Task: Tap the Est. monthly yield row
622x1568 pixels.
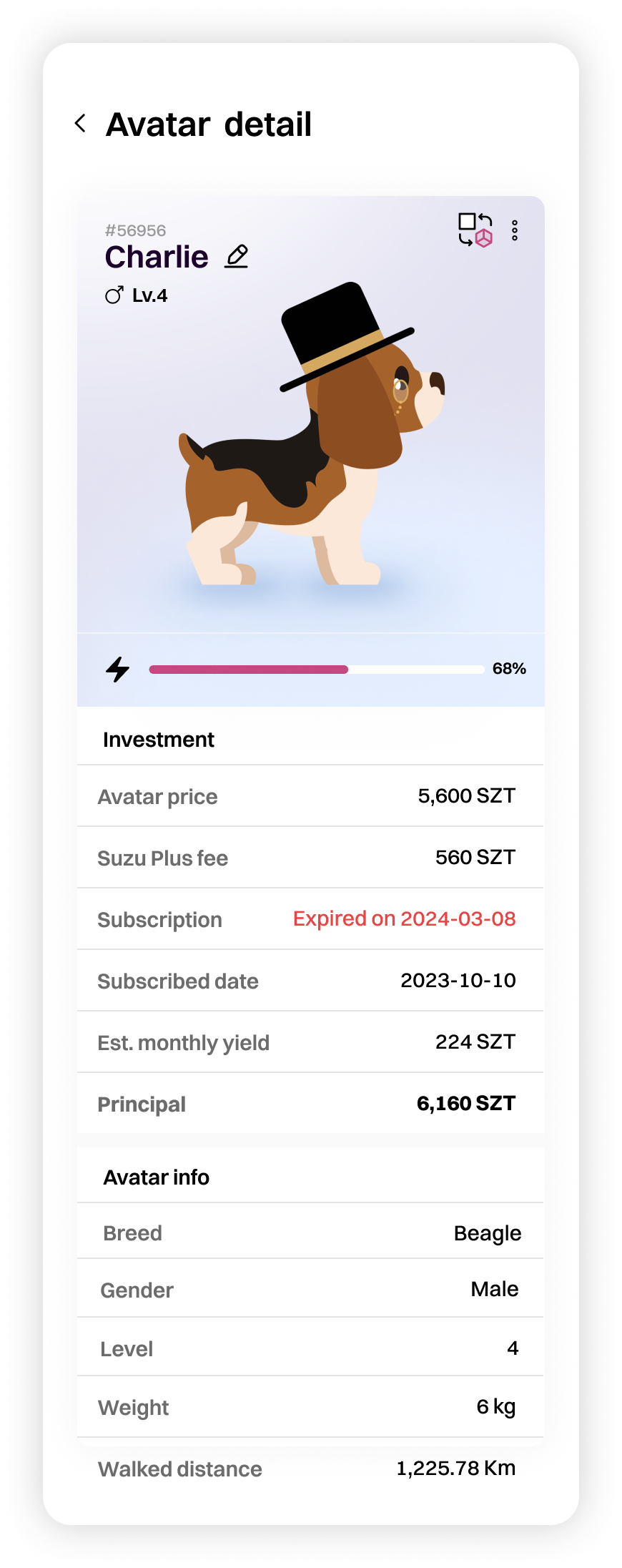Action: click(310, 1042)
